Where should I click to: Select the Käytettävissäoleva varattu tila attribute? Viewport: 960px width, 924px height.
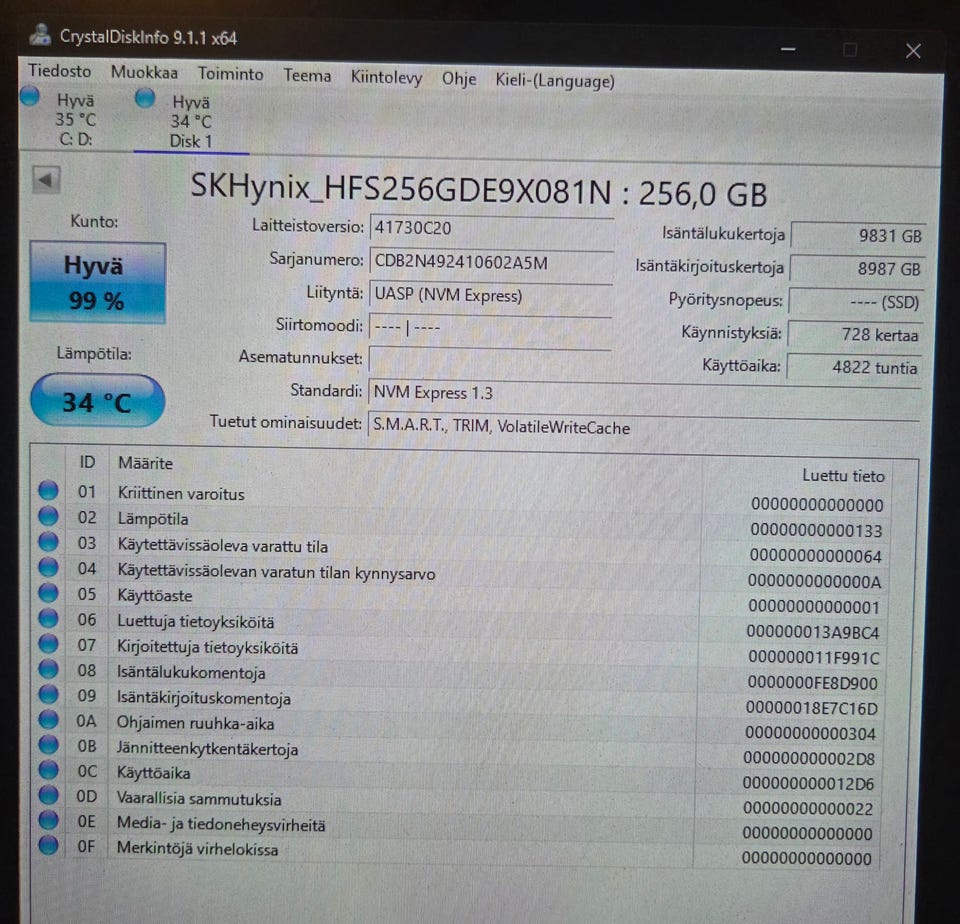pyautogui.click(x=223, y=546)
